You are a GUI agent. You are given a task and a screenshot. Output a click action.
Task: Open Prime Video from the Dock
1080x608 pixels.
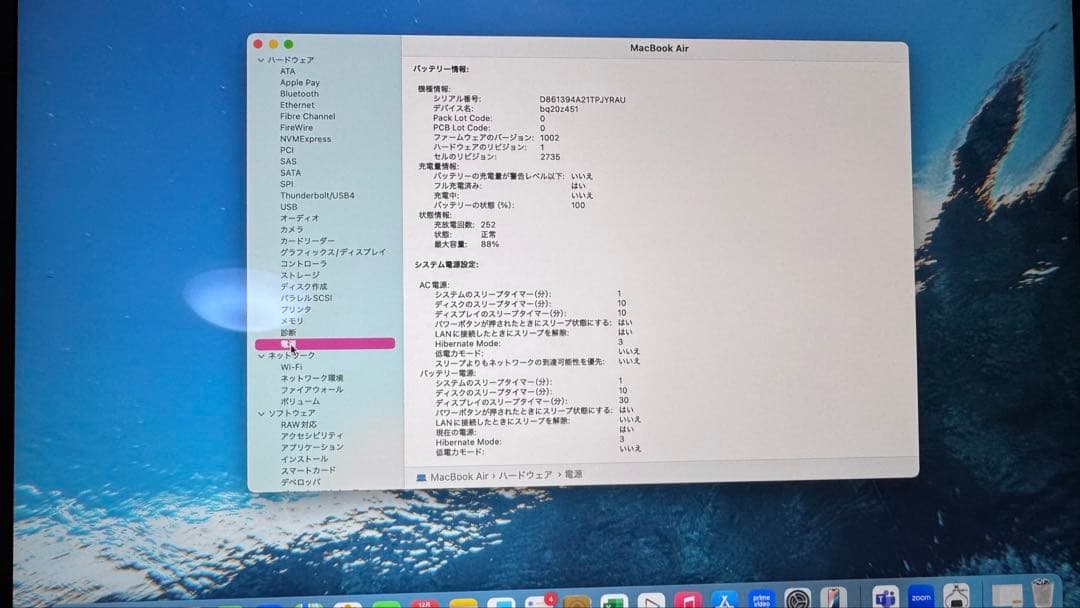pos(761,600)
